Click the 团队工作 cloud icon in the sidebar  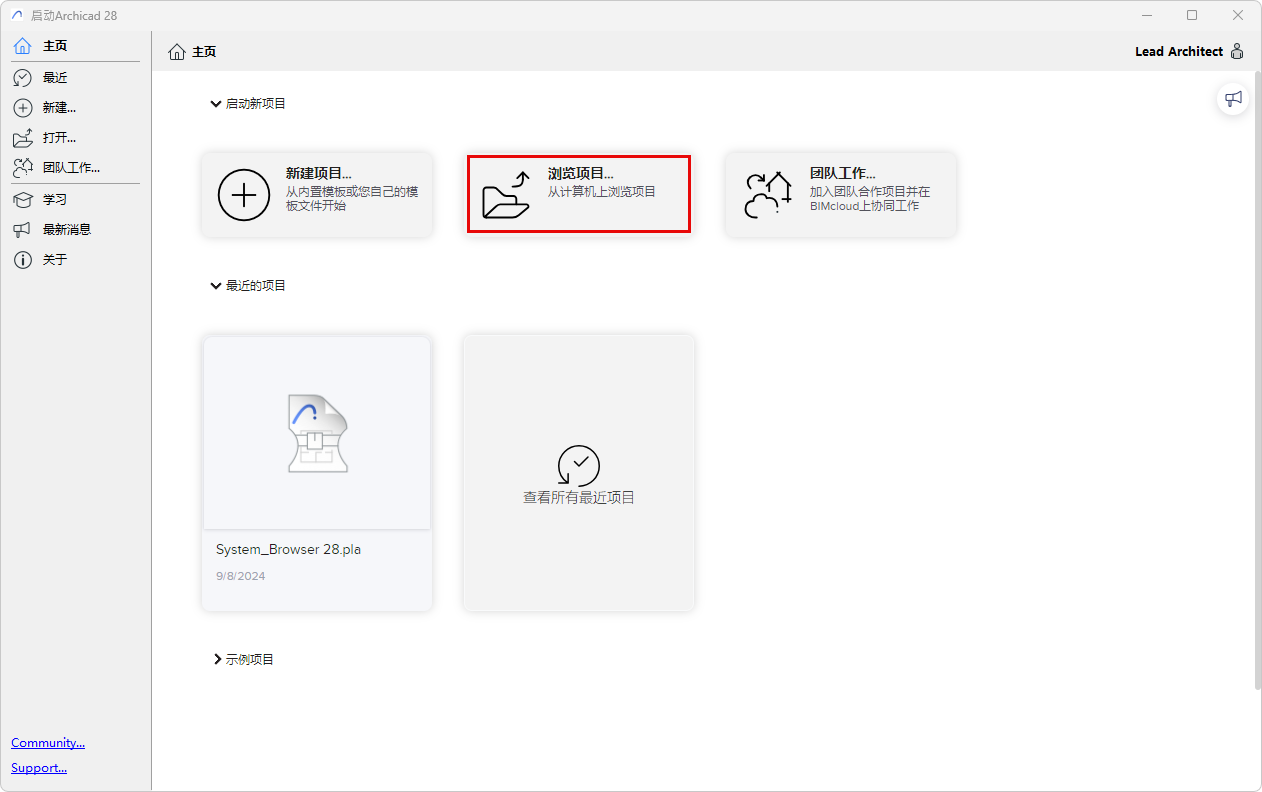(22, 168)
